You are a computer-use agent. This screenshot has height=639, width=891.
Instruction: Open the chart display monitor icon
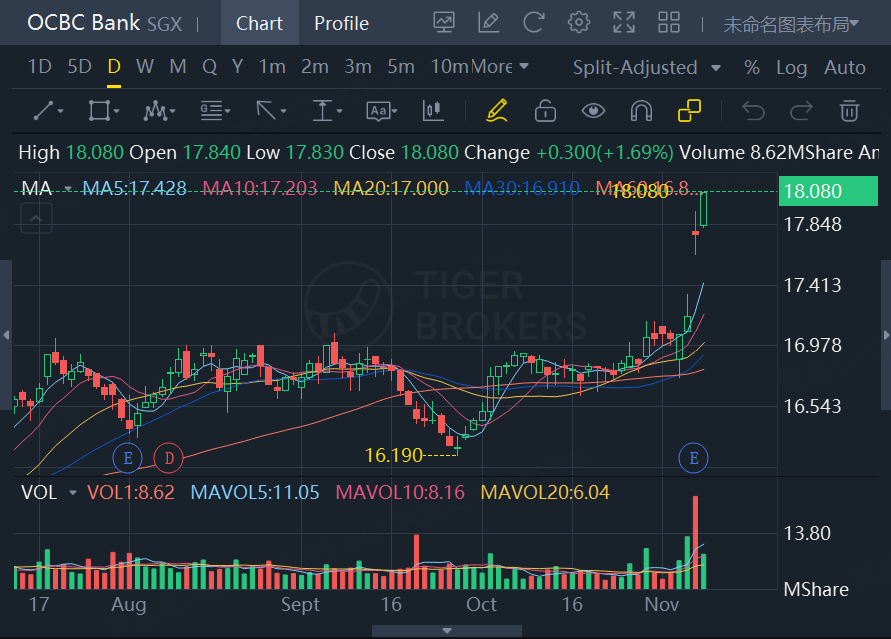coord(444,23)
